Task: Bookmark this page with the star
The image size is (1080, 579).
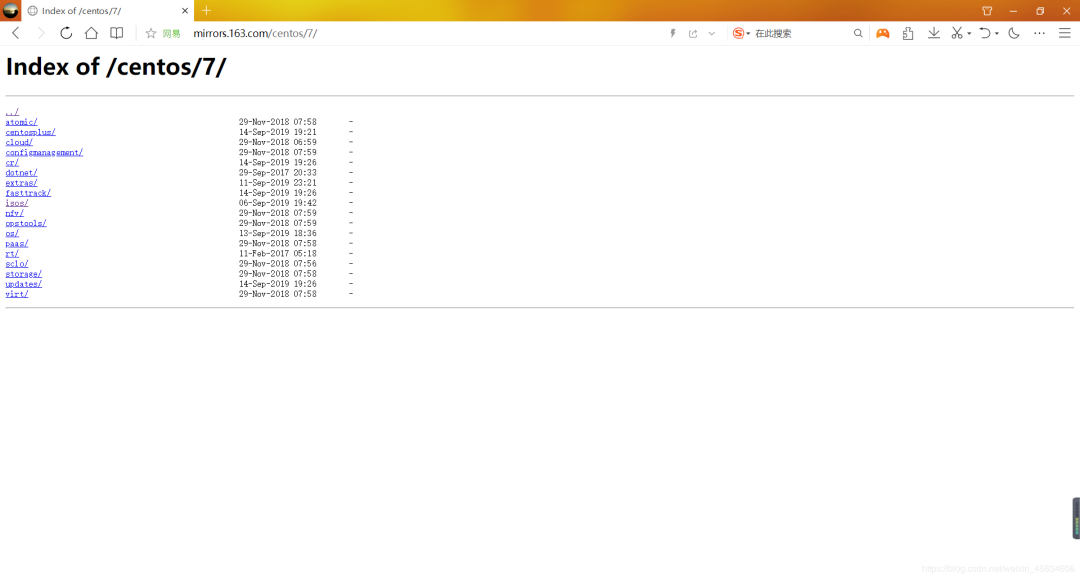Action: pyautogui.click(x=151, y=33)
